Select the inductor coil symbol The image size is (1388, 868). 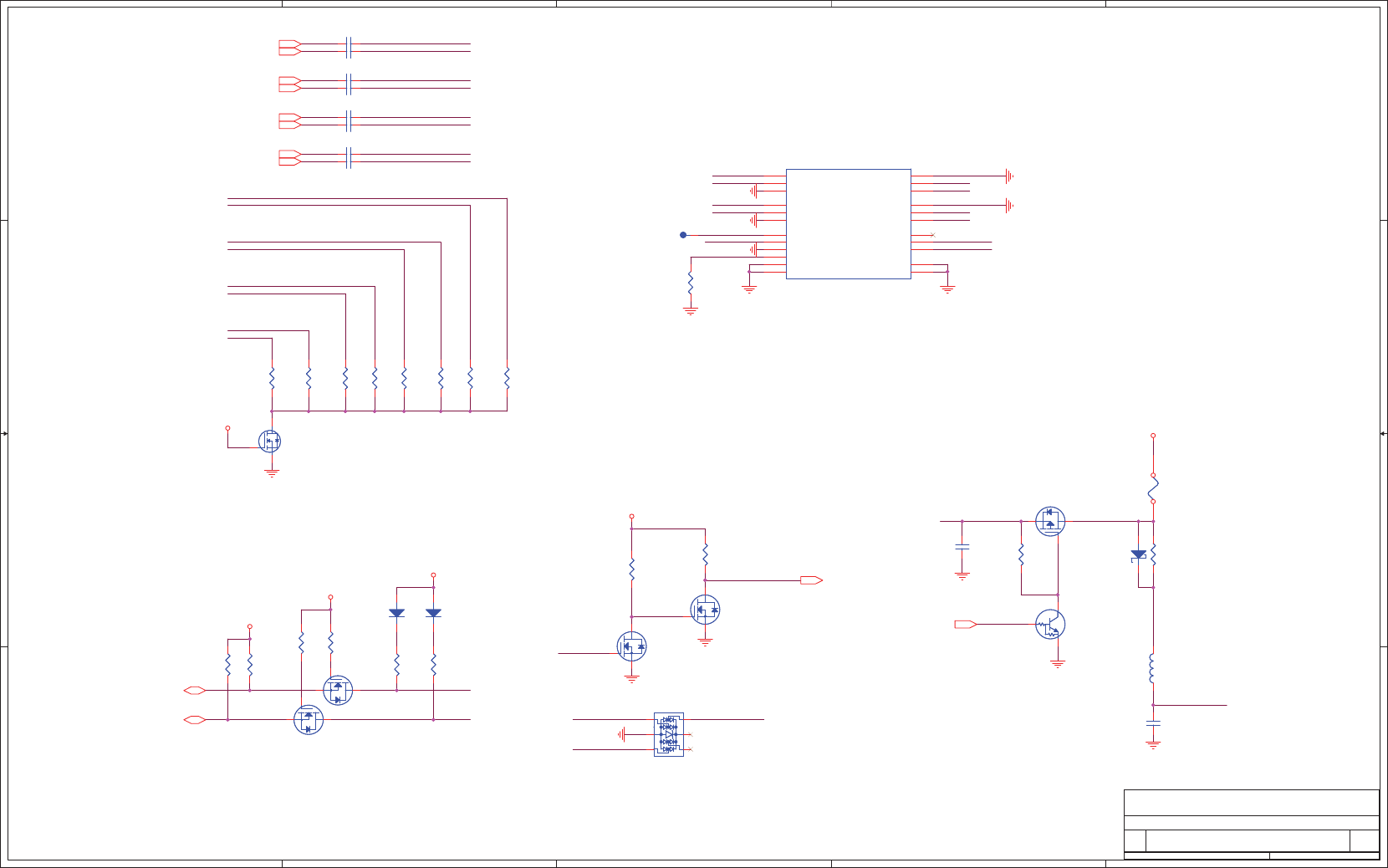(x=1152, y=668)
